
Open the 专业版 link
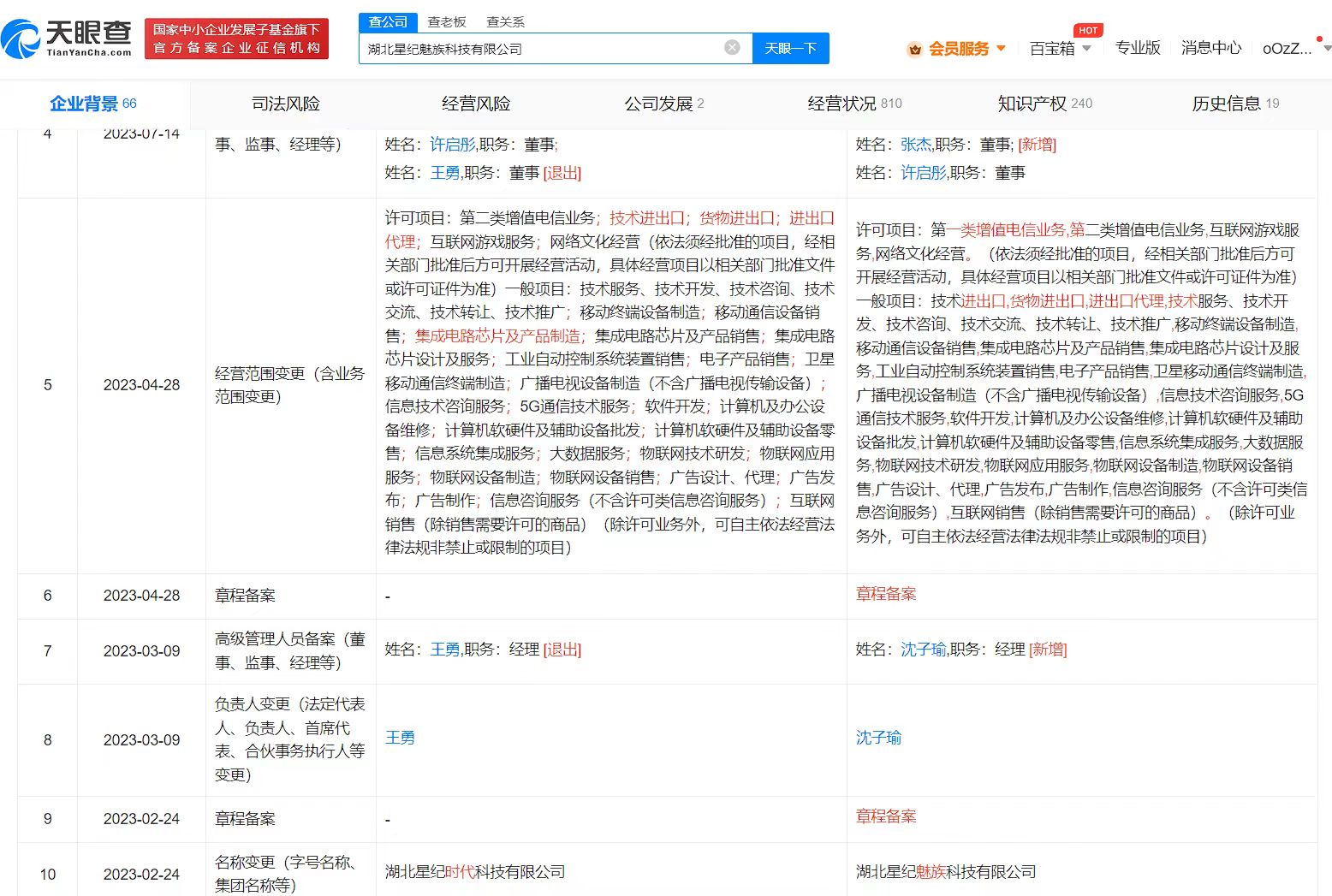coord(1138,48)
